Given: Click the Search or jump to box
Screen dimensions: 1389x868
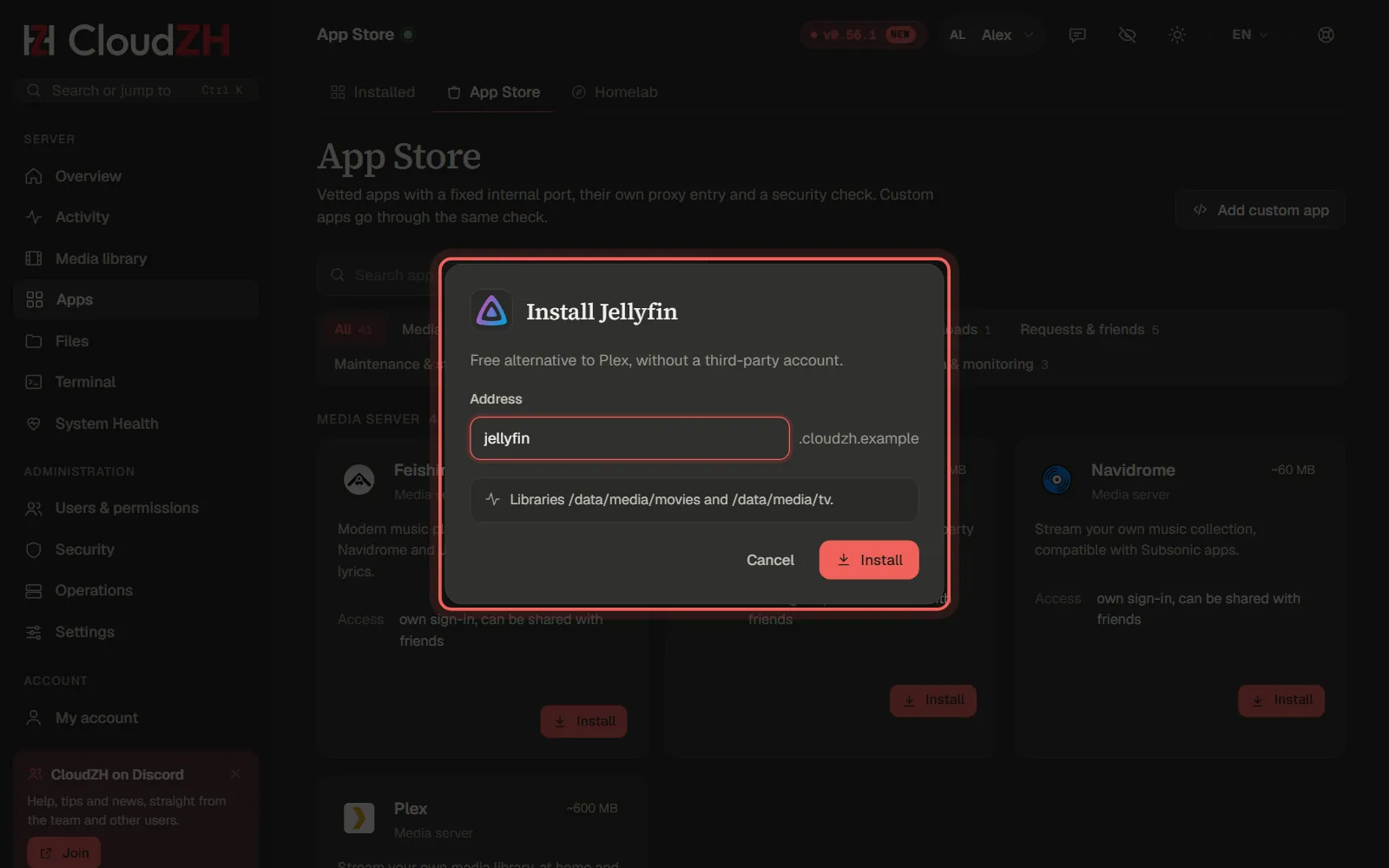Looking at the screenshot, I should click(136, 90).
